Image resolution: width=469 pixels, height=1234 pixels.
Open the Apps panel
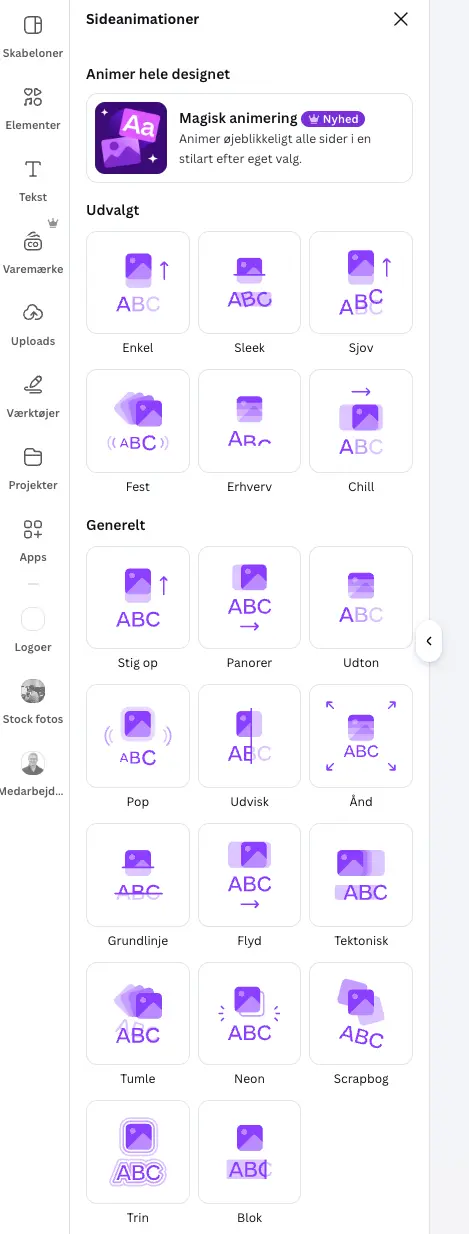[x=33, y=540]
